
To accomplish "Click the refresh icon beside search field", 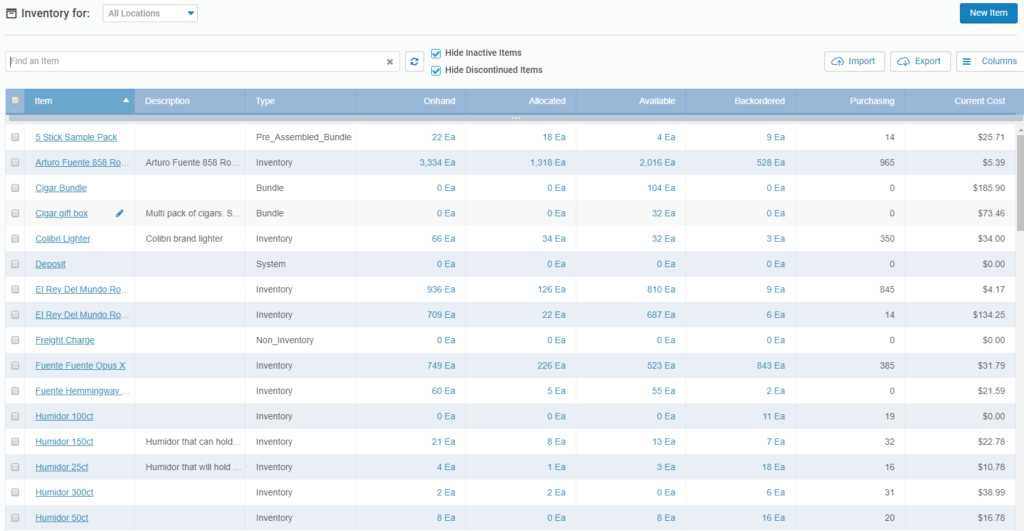I will [414, 61].
